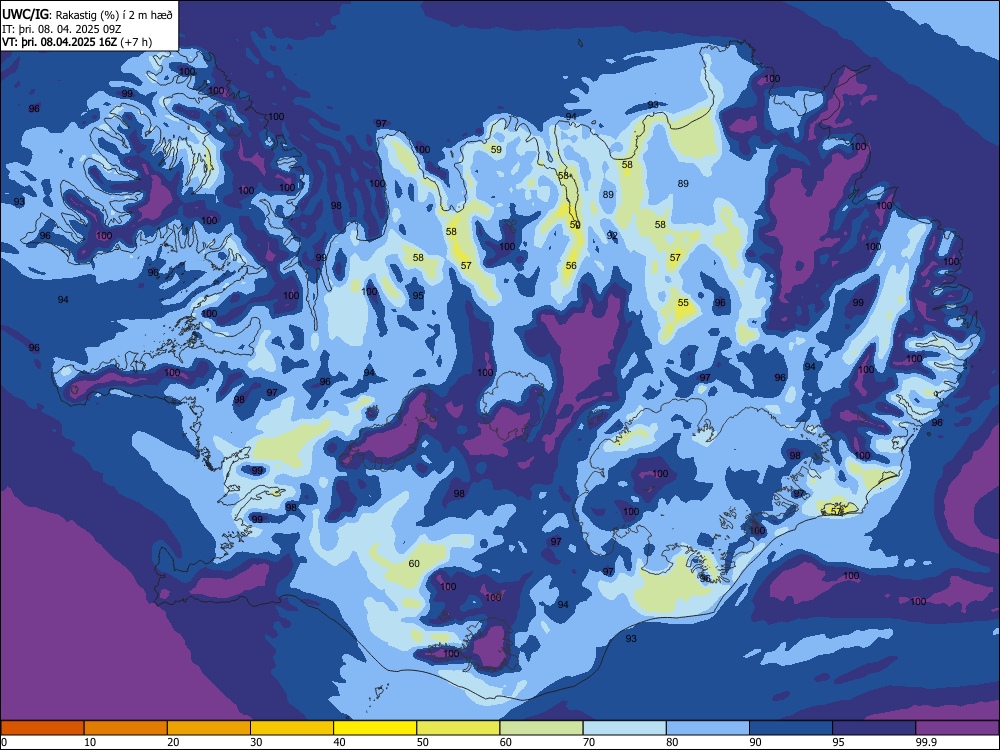Screen dimensions: 1000x750
Task: Click the '60' humidity value in southwest
Action: [414, 564]
